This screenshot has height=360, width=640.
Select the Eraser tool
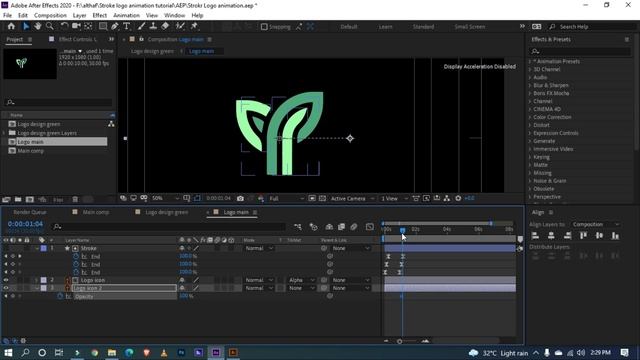(x=165, y=26)
